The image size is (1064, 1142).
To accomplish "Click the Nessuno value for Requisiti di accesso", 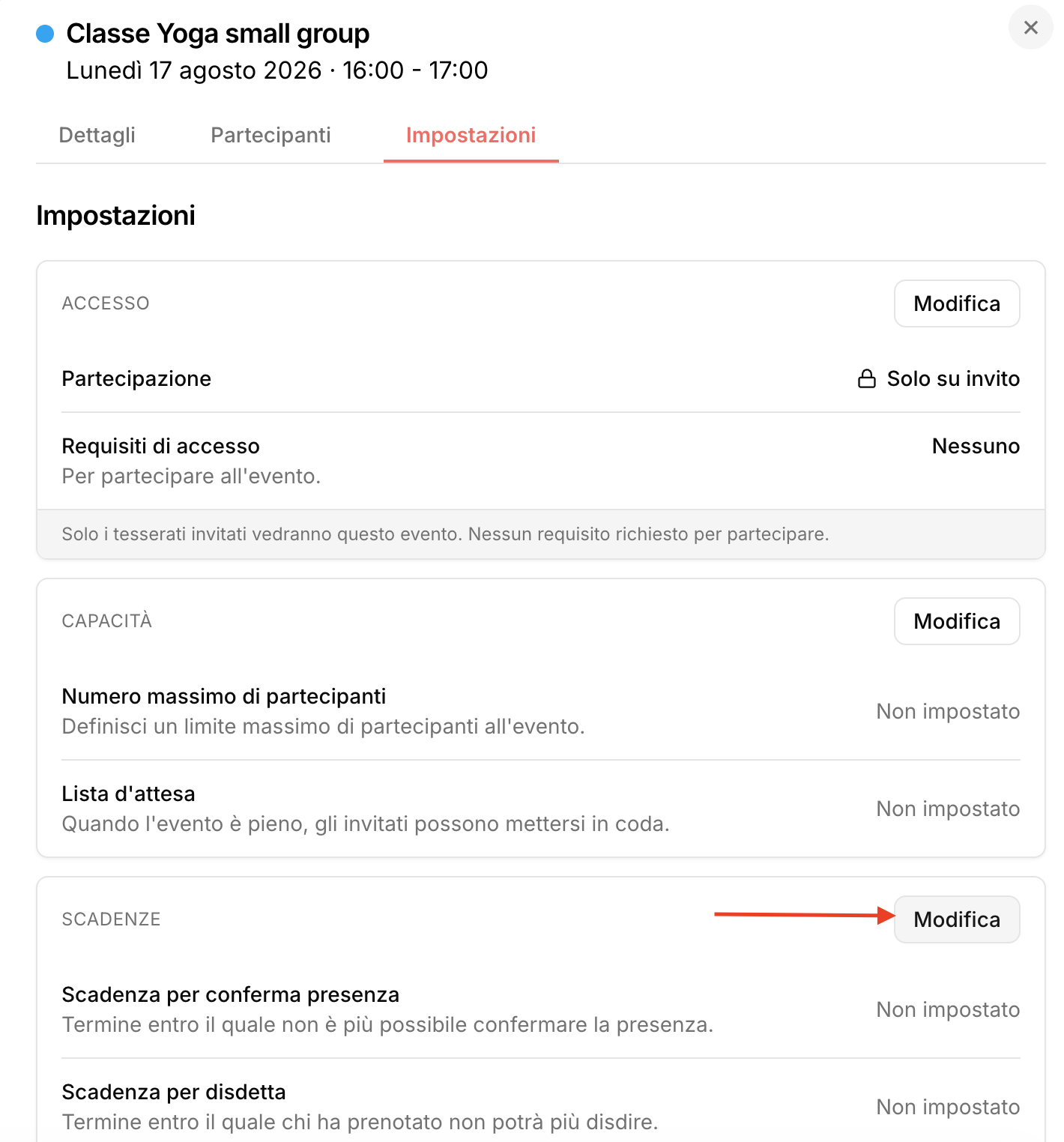I will click(976, 446).
